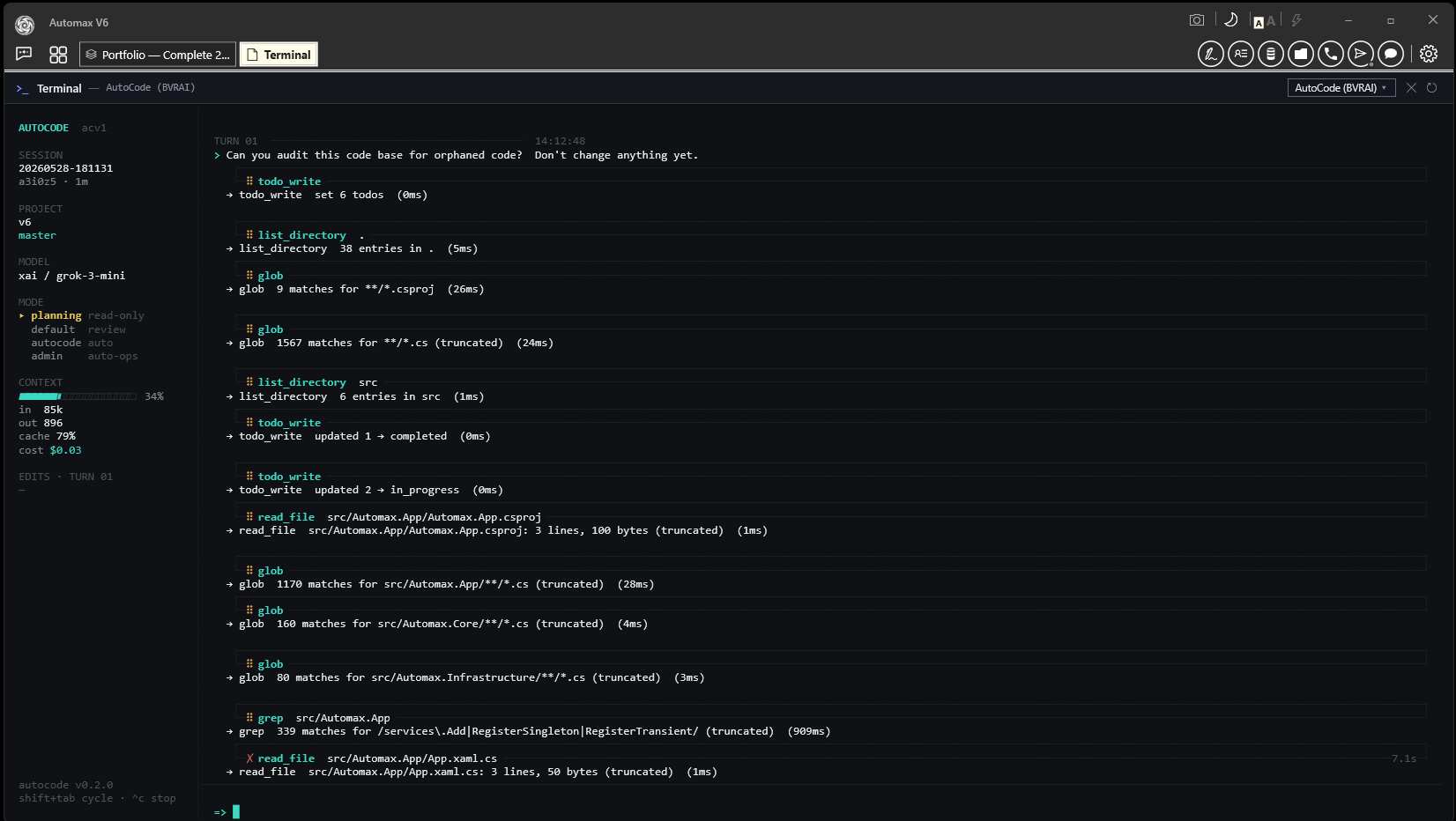Click the user prompt about orphaned code
The image size is (1456, 821).
(462, 155)
